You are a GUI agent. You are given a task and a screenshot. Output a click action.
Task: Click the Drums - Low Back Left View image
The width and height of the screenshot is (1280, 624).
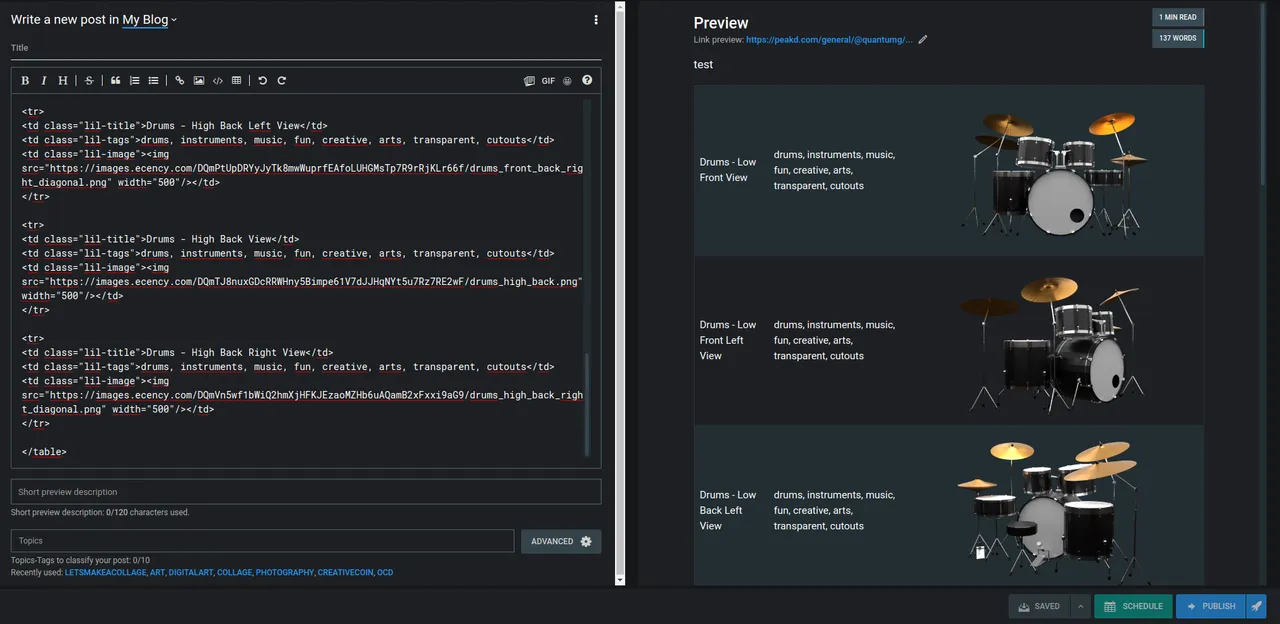[1054, 510]
